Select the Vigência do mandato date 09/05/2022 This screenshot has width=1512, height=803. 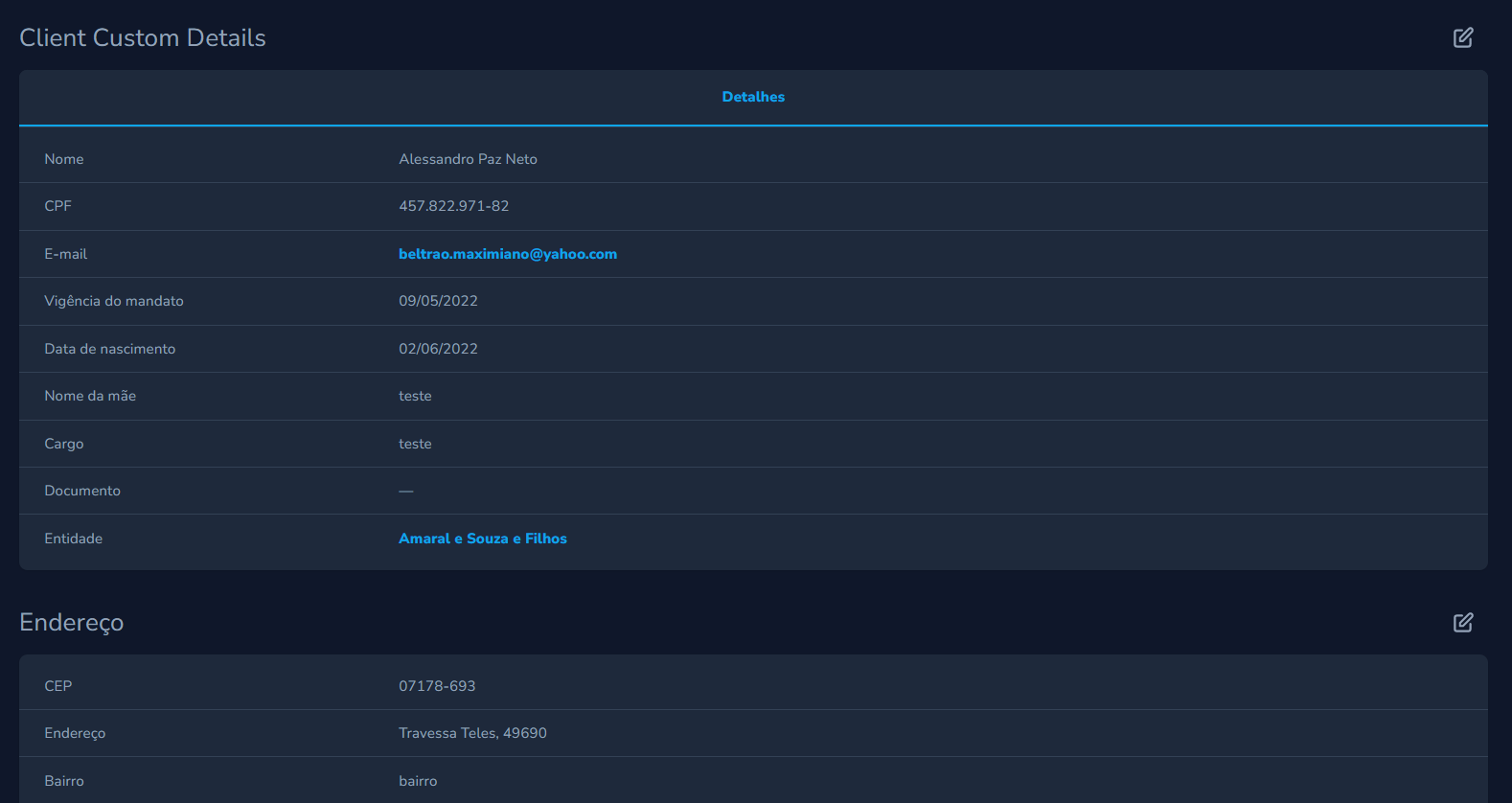[x=438, y=301]
